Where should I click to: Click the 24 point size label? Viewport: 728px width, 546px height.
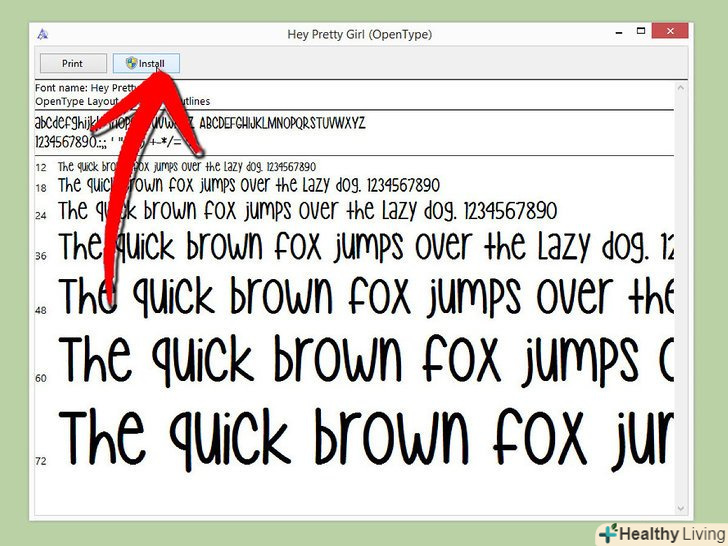click(x=41, y=215)
